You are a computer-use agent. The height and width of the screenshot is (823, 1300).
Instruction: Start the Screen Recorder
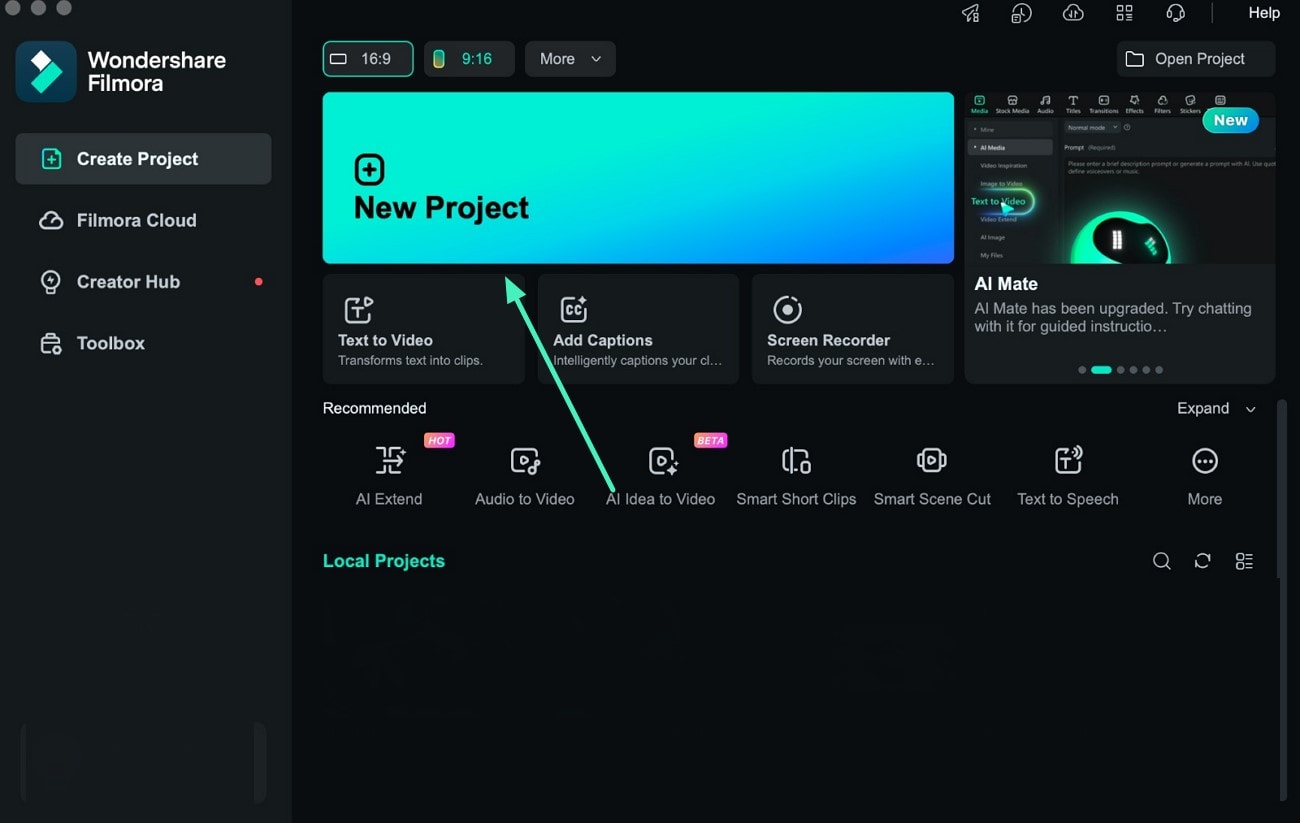click(852, 329)
